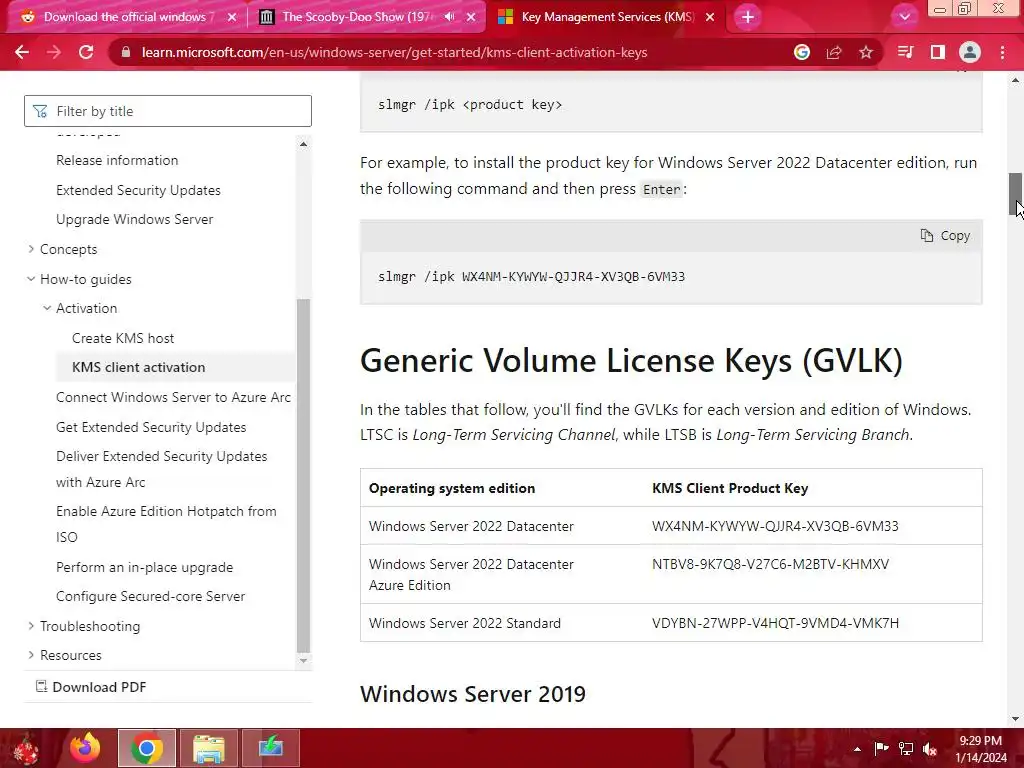Select Key Management Services tab
Viewport: 1024px width, 768px height.
tap(607, 17)
